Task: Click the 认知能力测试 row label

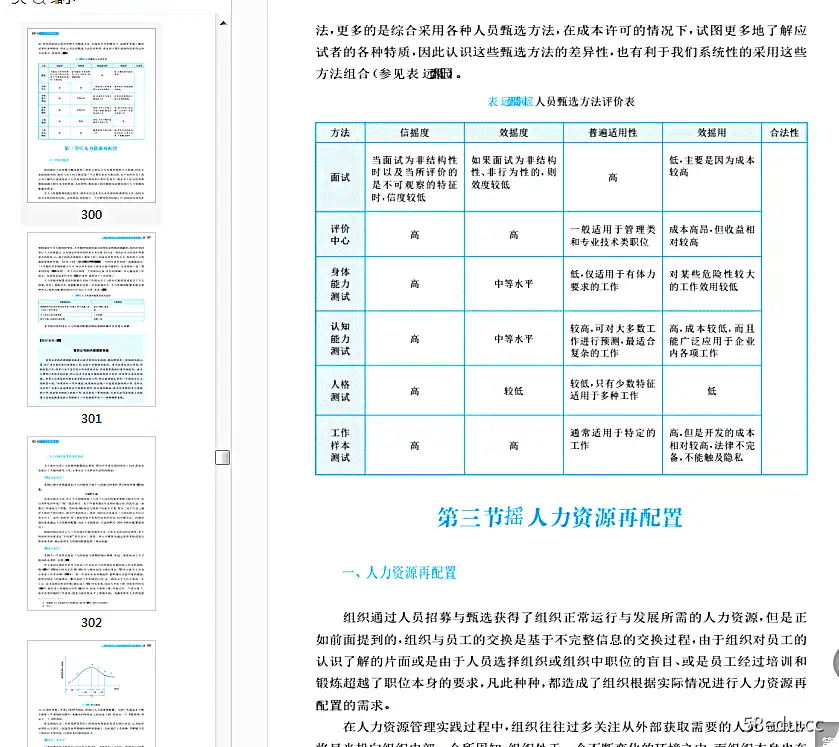Action: [x=340, y=338]
